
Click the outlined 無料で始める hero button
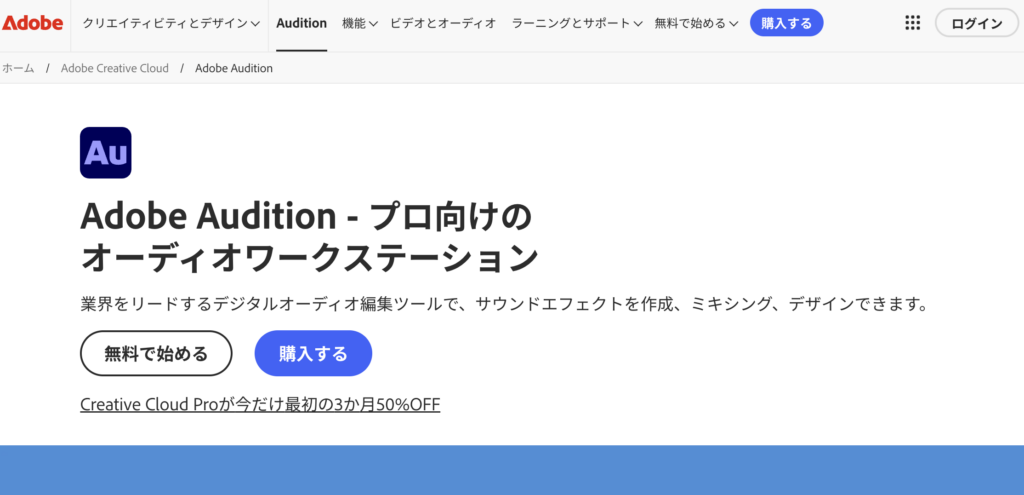156,353
